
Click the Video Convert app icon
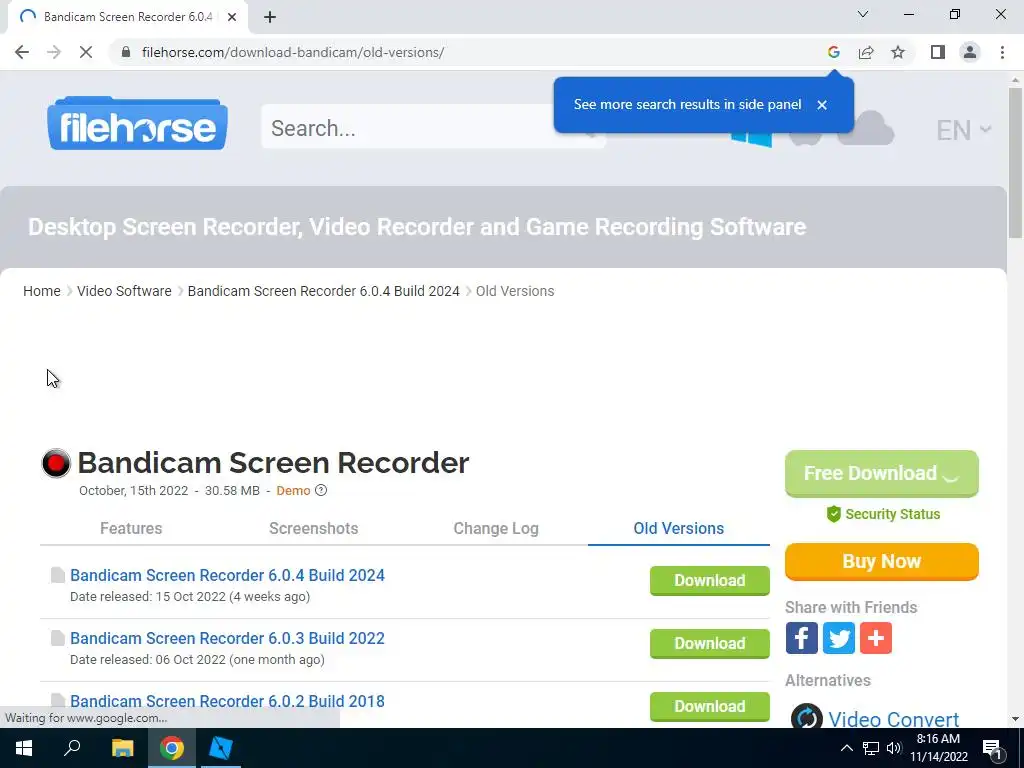[807, 716]
